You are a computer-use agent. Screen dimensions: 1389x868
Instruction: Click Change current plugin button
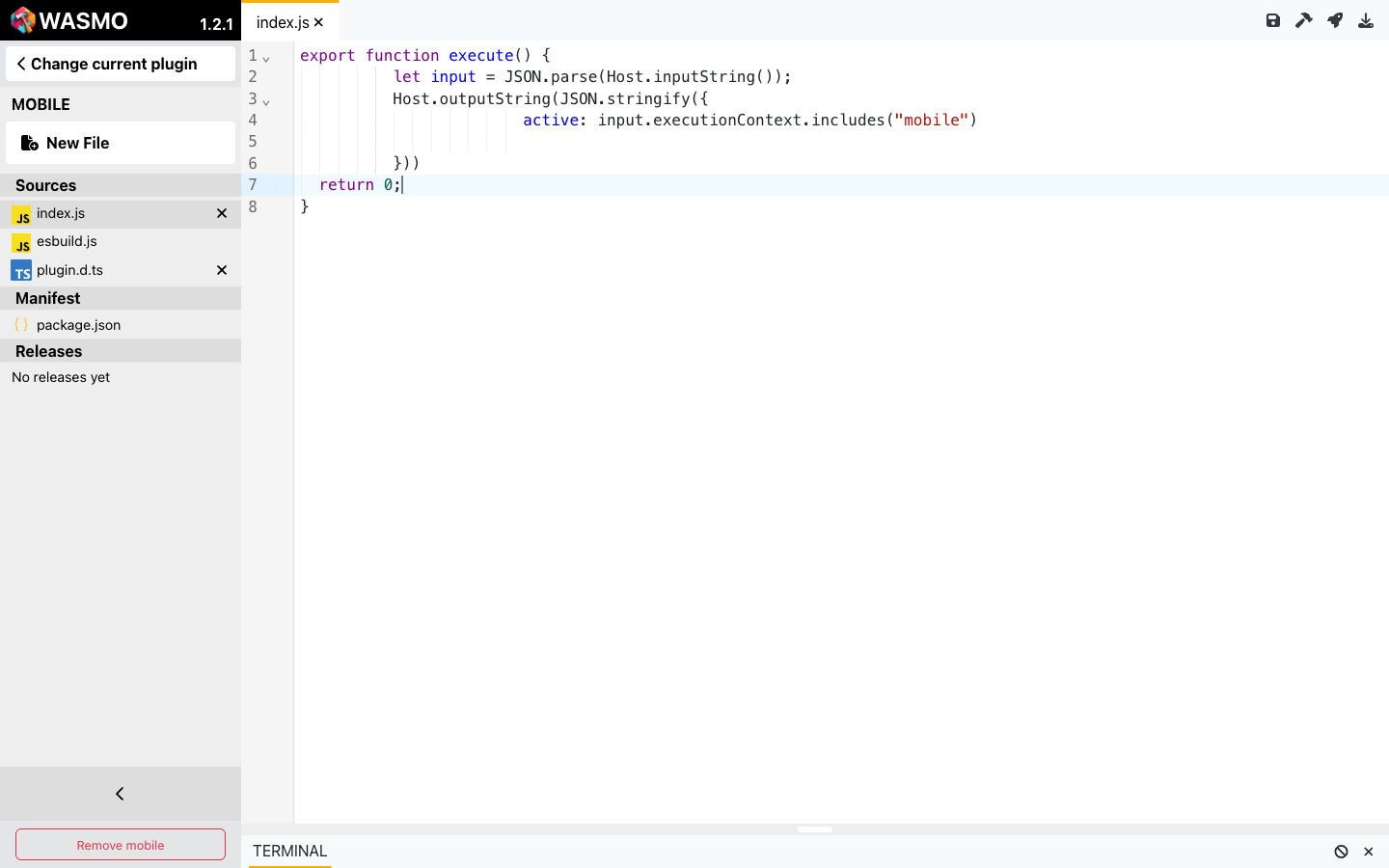point(121,64)
